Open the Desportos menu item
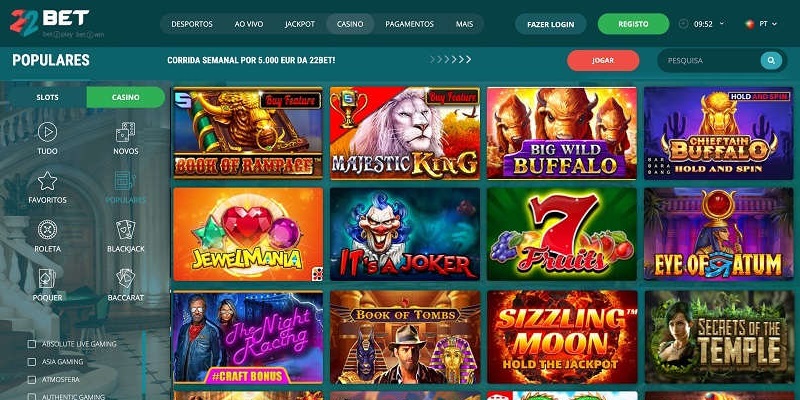Screen dimensions: 800x400 coord(192,24)
